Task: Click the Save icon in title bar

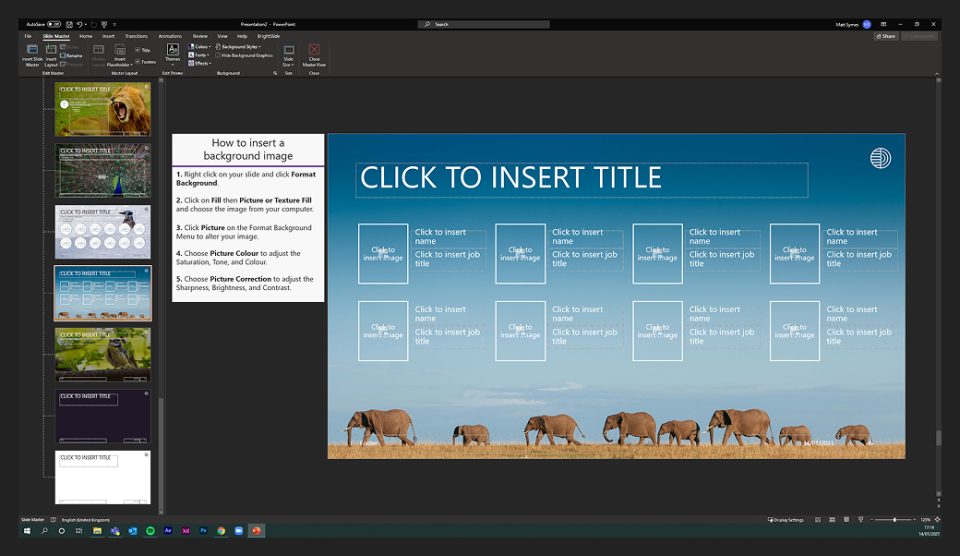Action: coord(68,24)
